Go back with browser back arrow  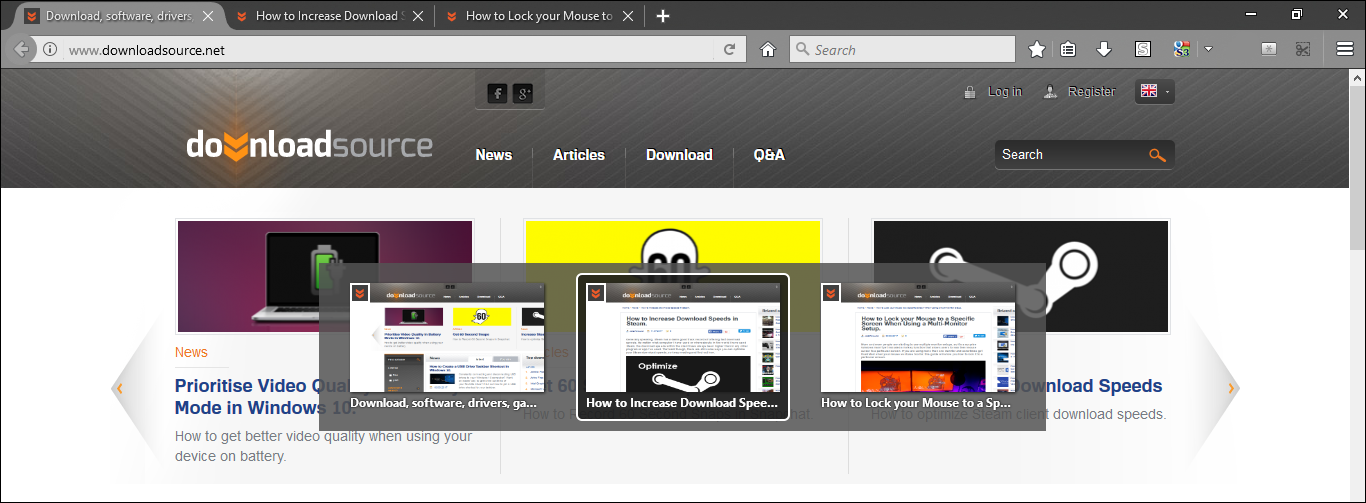click(x=22, y=49)
